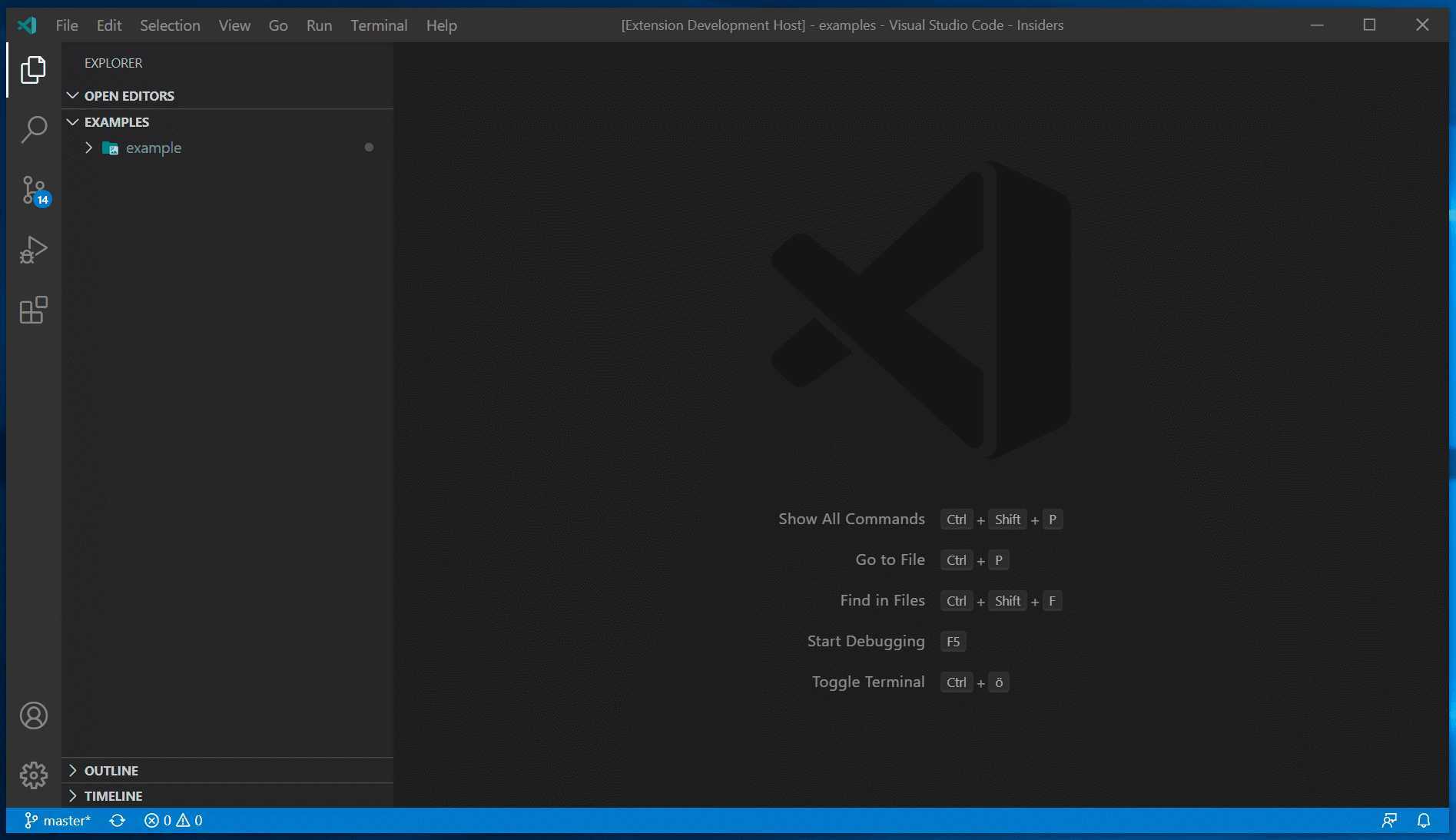This screenshot has width=1456, height=840.
Task: Synchronize changes via status bar sync icon
Action: 118,821
